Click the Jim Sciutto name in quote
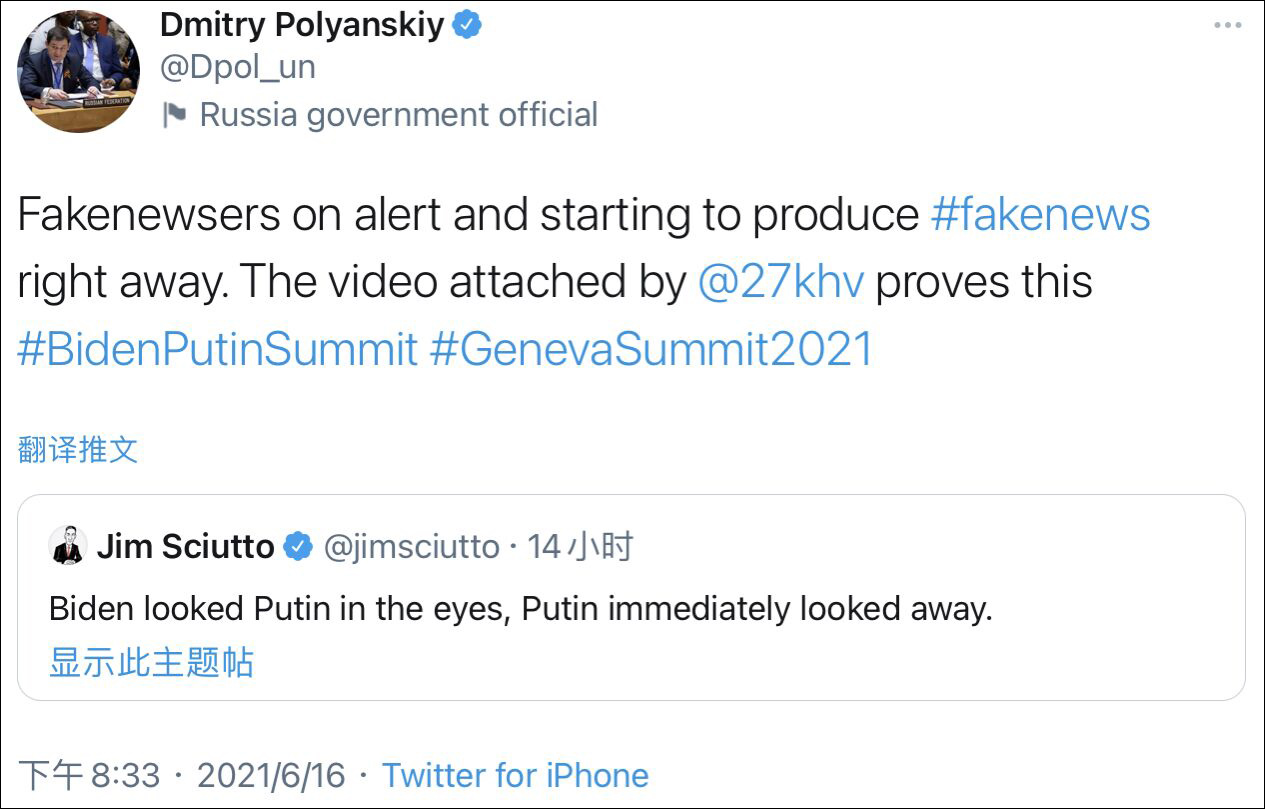 (185, 547)
